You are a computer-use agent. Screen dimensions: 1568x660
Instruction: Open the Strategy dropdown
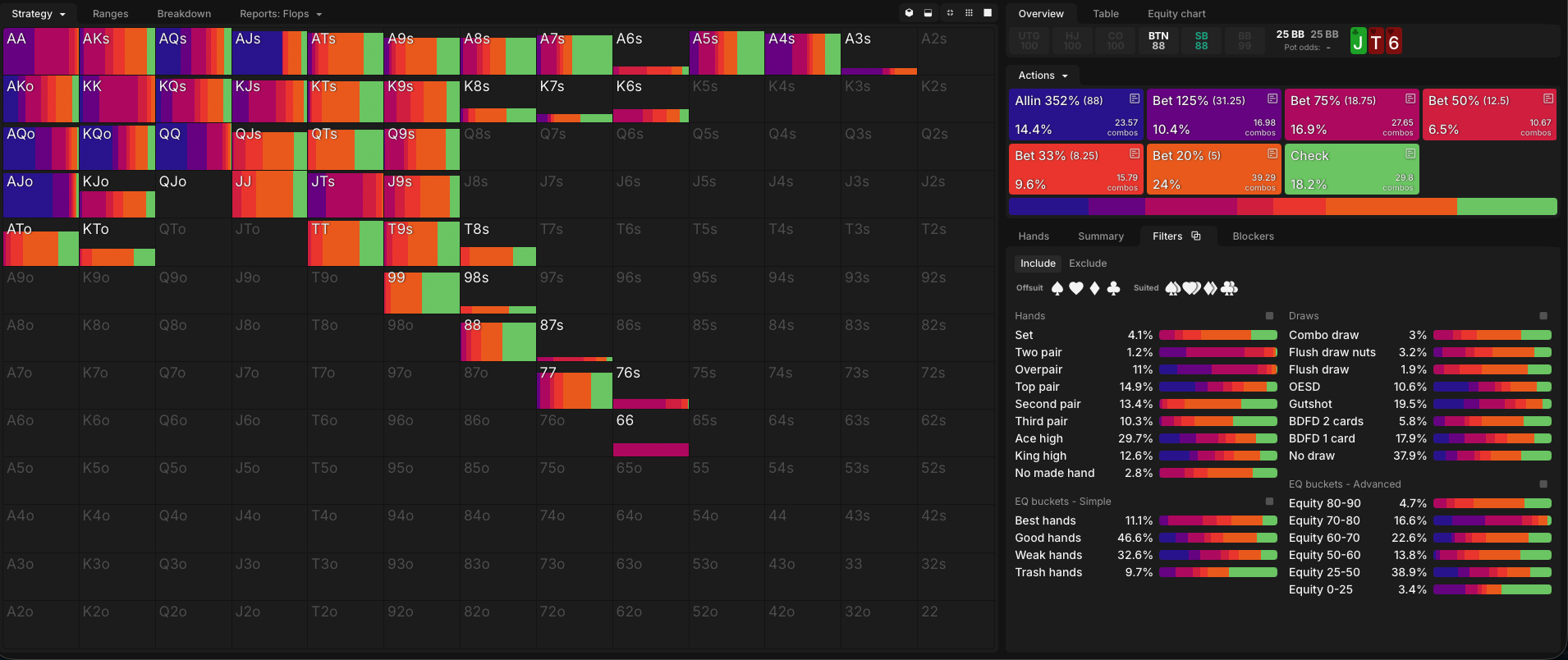[38, 14]
